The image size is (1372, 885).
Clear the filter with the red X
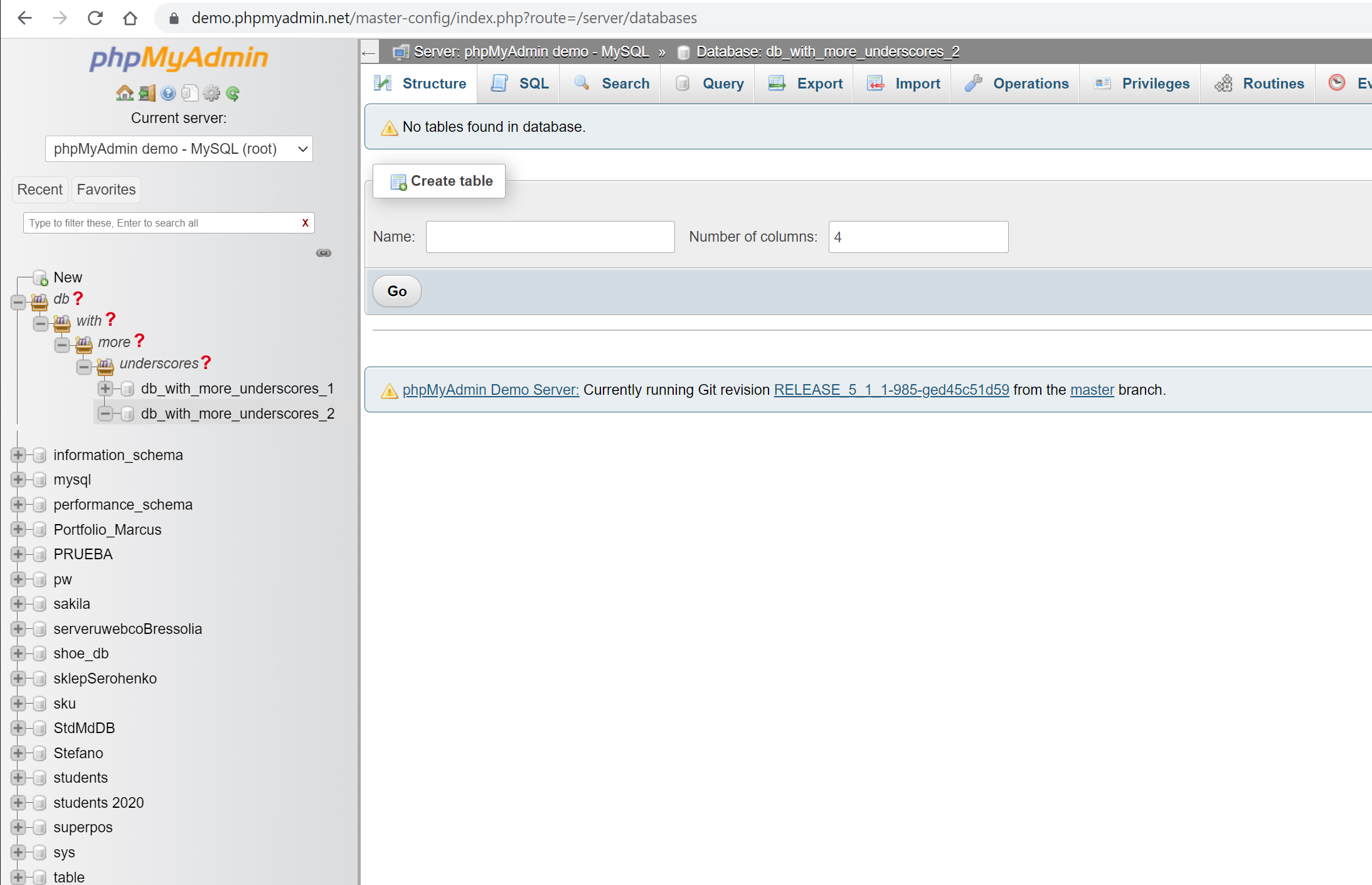[x=305, y=223]
